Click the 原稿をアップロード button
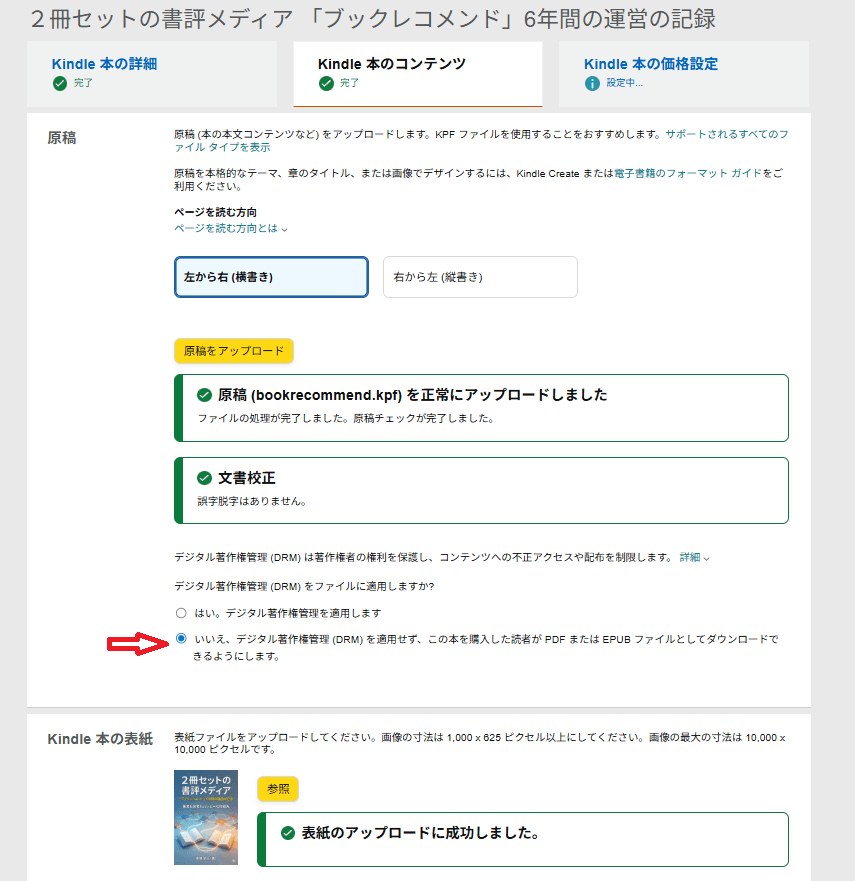 [234, 351]
